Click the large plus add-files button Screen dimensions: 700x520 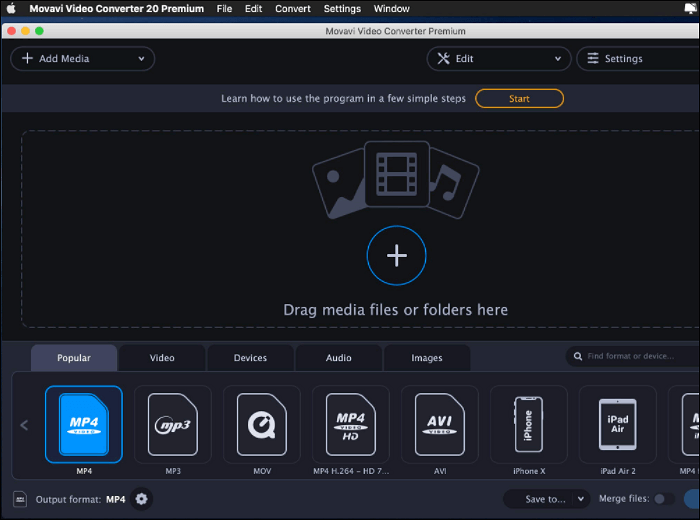(x=397, y=256)
